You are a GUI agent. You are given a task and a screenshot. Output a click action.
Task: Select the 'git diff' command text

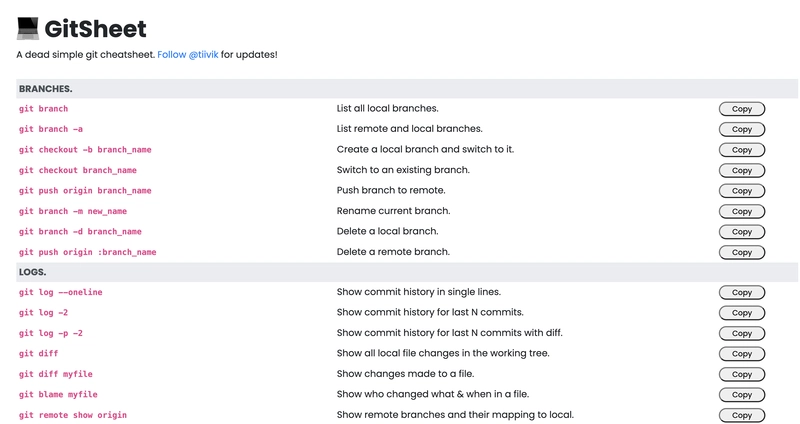tap(39, 354)
